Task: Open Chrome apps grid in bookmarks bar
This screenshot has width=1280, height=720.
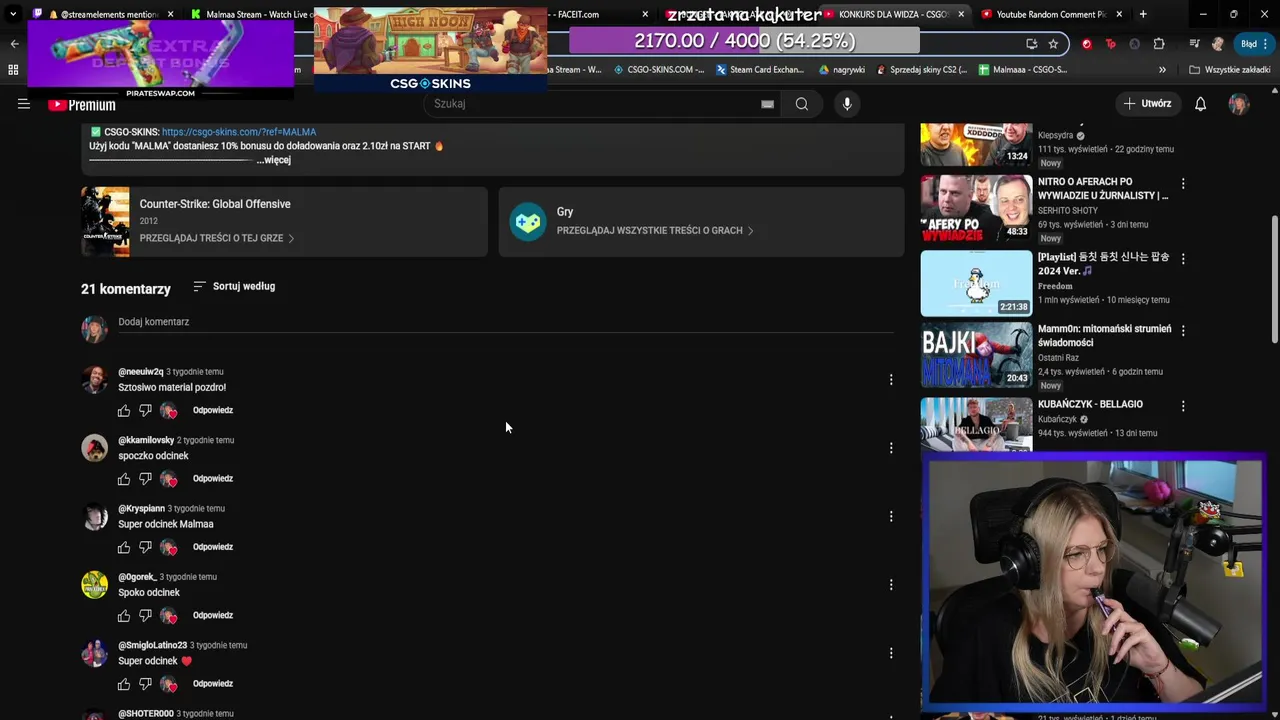Action: coord(13,70)
